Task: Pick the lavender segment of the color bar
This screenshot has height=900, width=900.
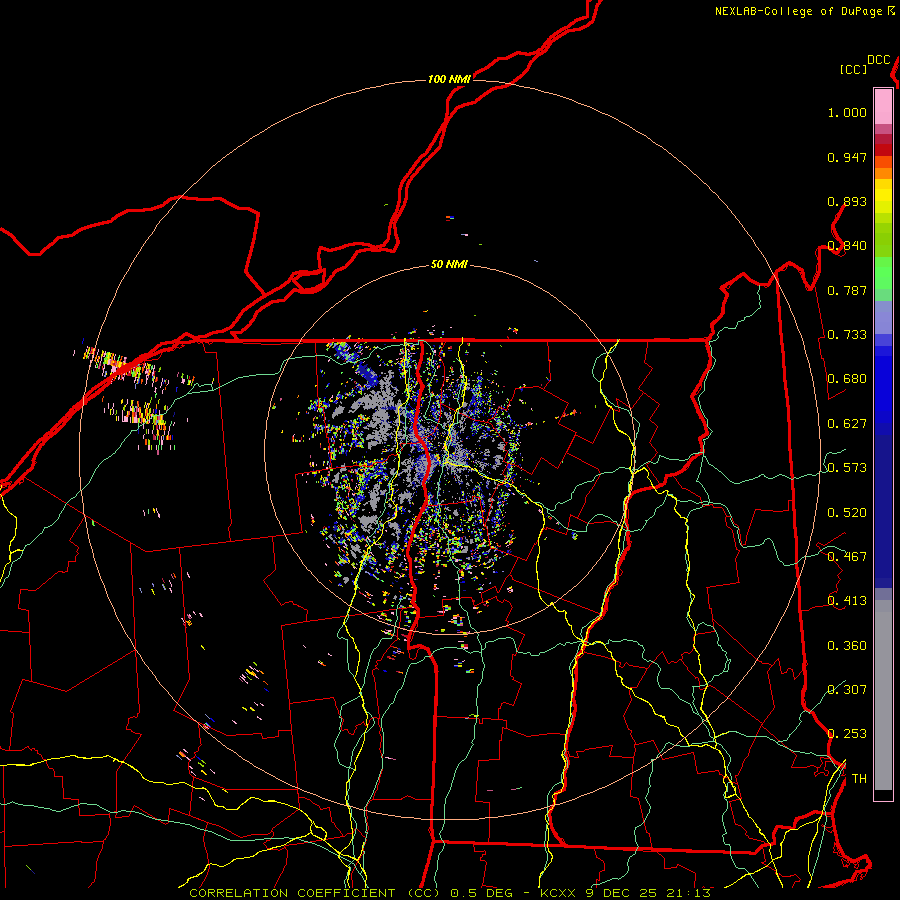Action: (x=883, y=317)
